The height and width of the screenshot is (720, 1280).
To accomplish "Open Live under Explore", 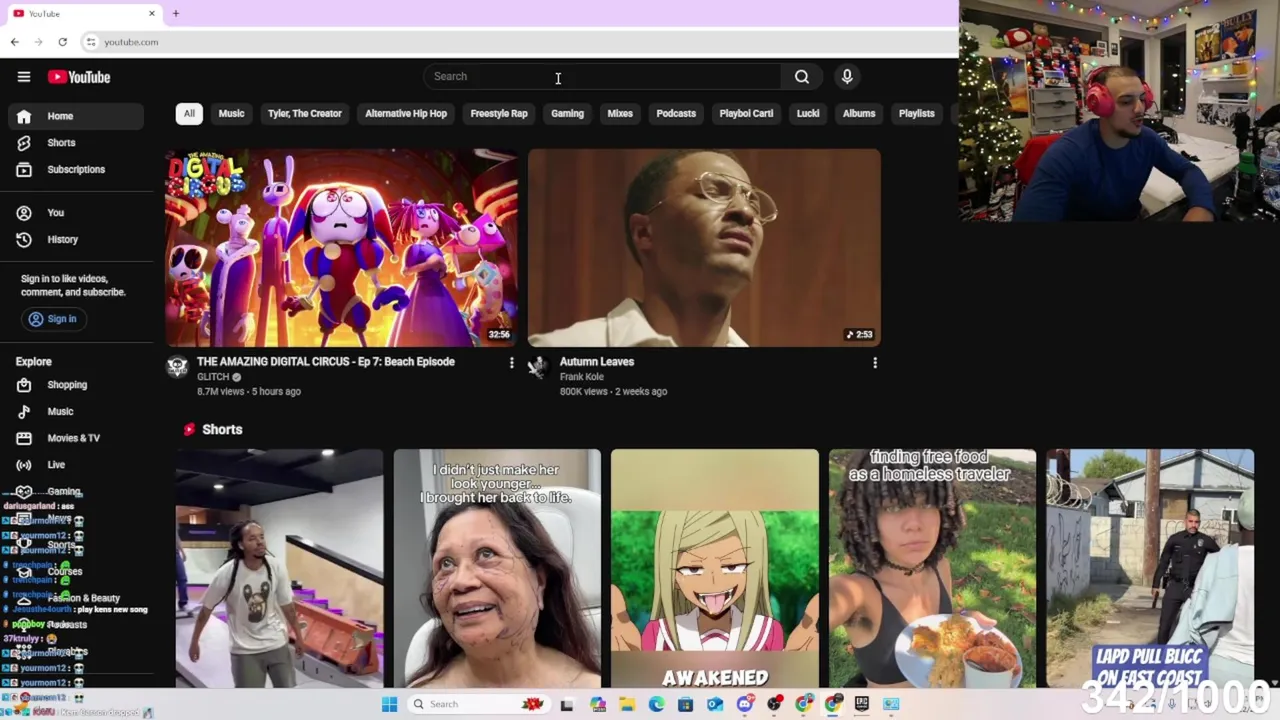I will coord(76,465).
